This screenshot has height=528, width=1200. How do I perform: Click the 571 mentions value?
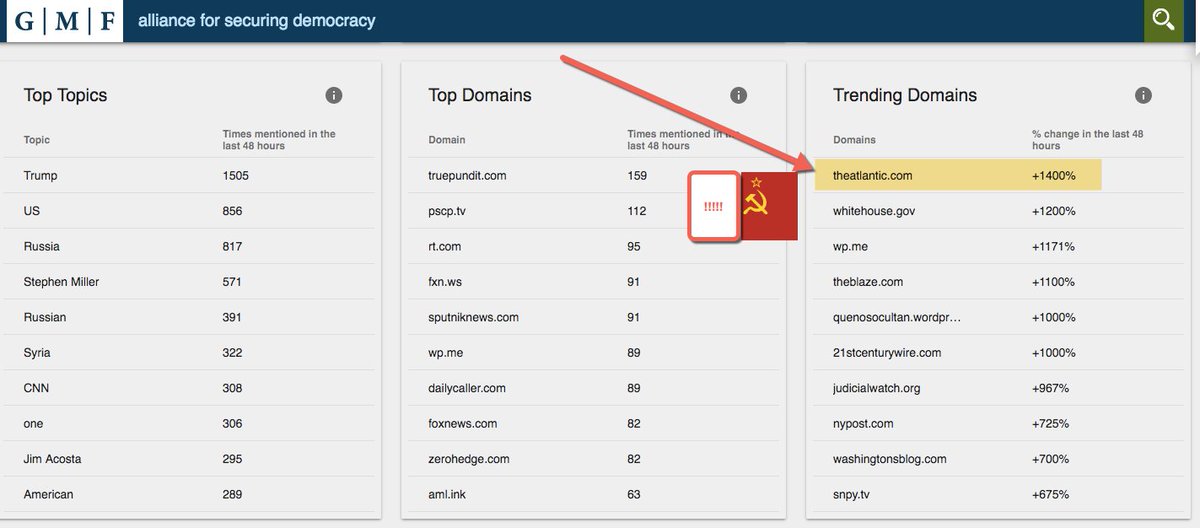point(232,282)
